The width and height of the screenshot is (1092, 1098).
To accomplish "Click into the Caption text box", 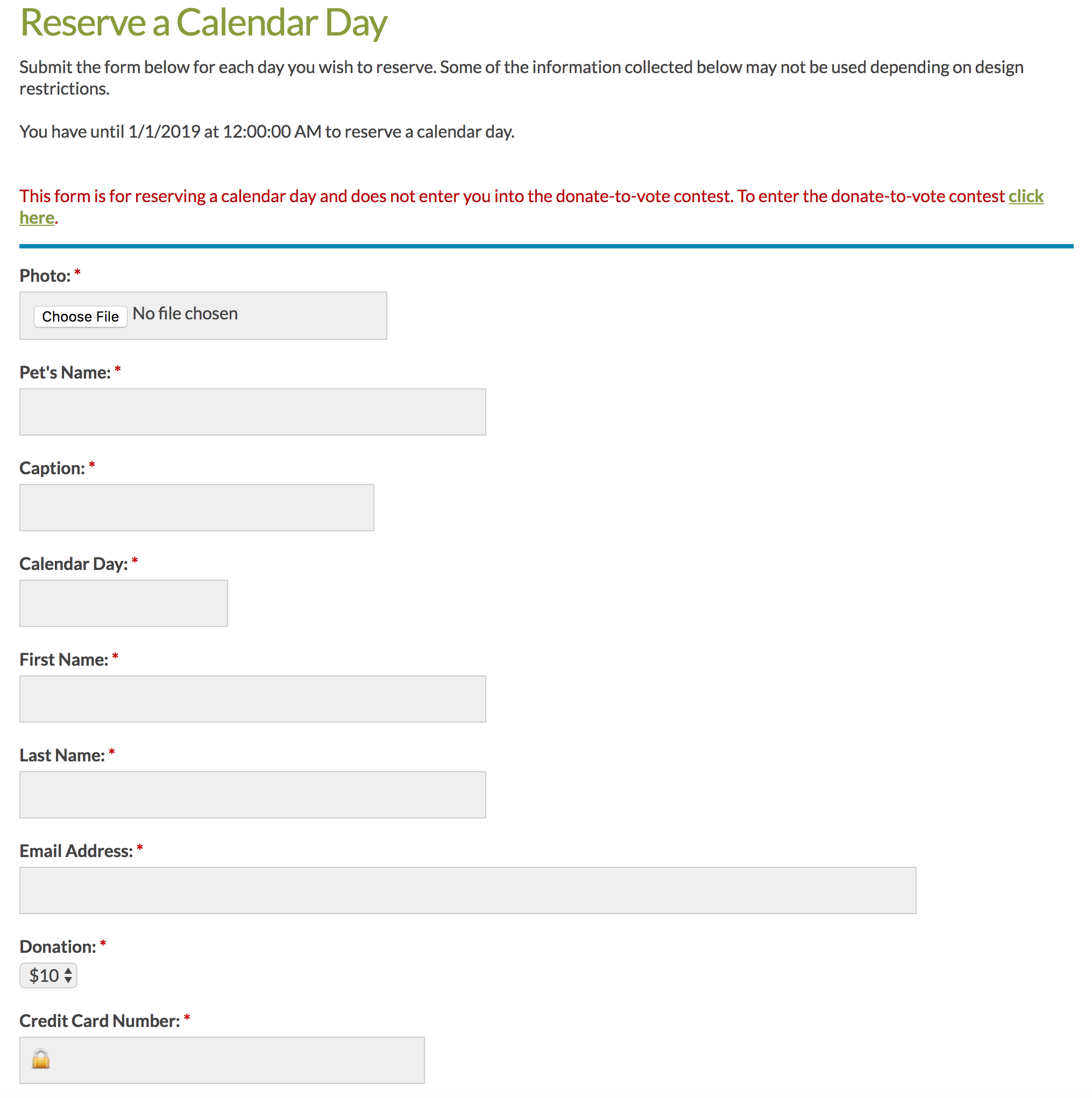I will pos(197,508).
